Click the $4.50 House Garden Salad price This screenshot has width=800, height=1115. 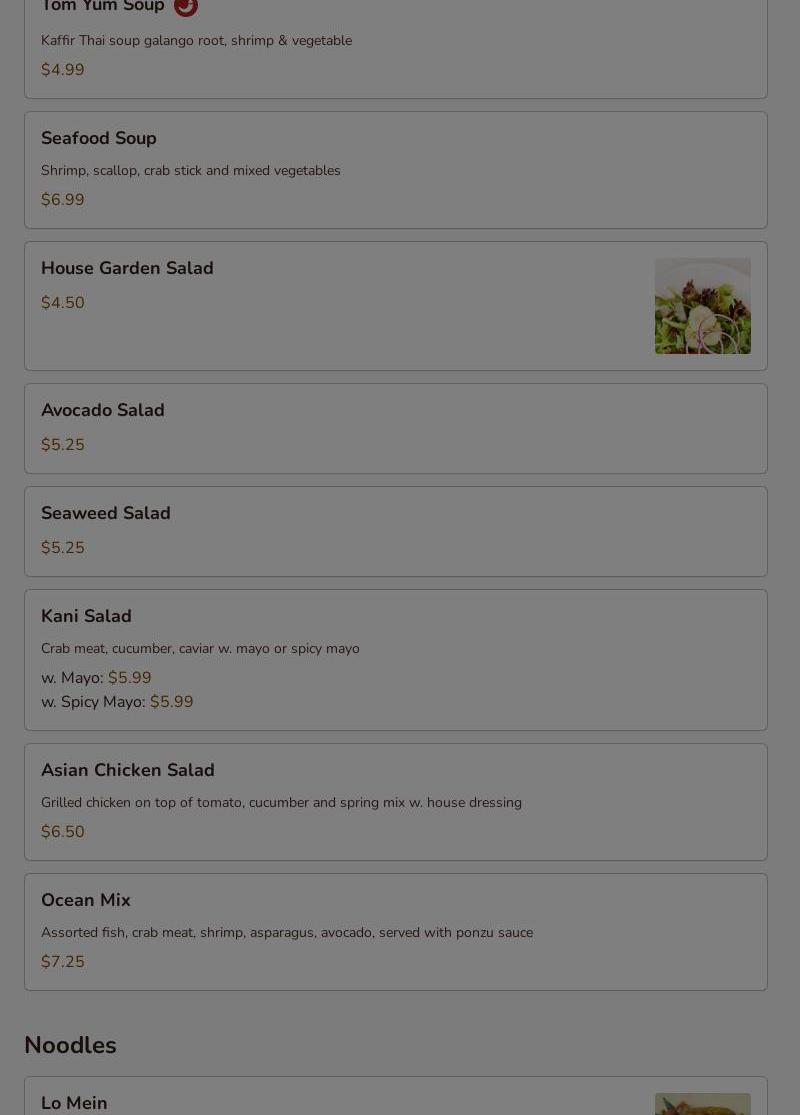pyautogui.click(x=63, y=303)
